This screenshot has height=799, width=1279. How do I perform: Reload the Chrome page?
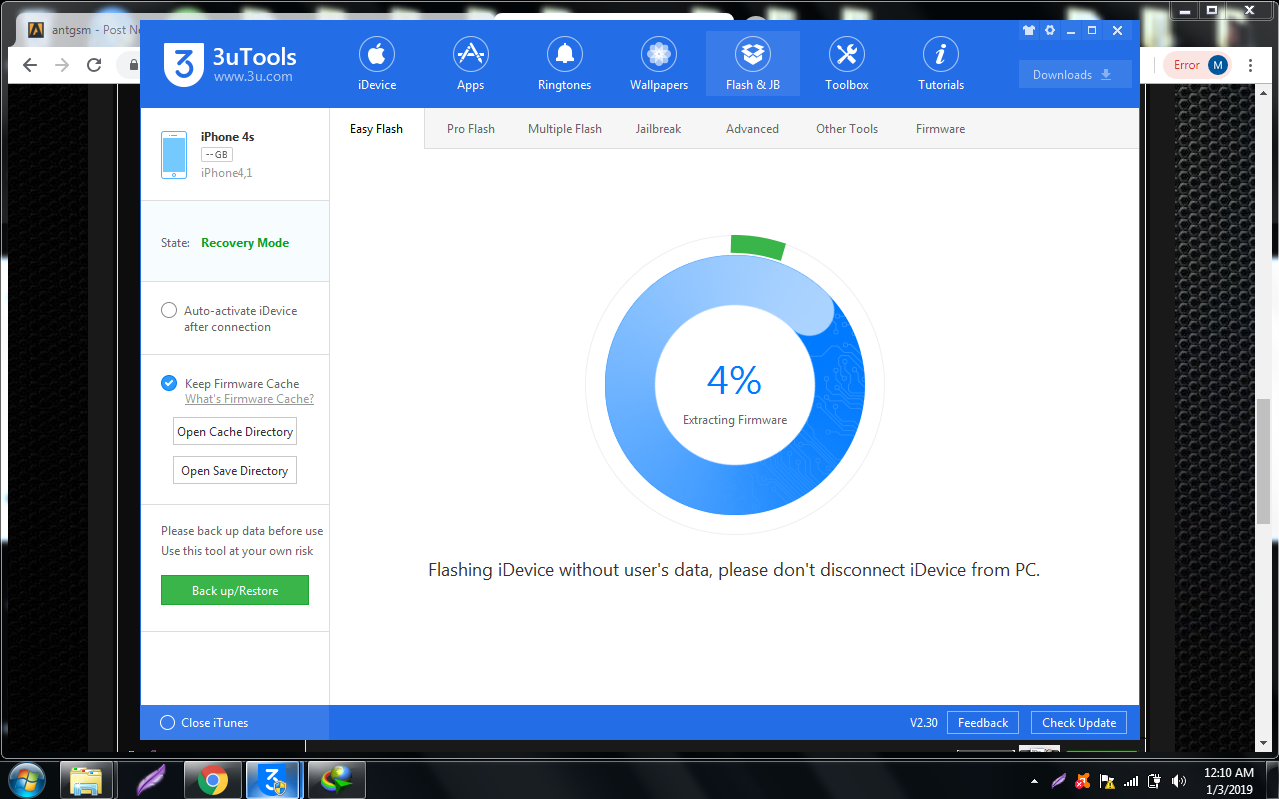click(x=94, y=65)
